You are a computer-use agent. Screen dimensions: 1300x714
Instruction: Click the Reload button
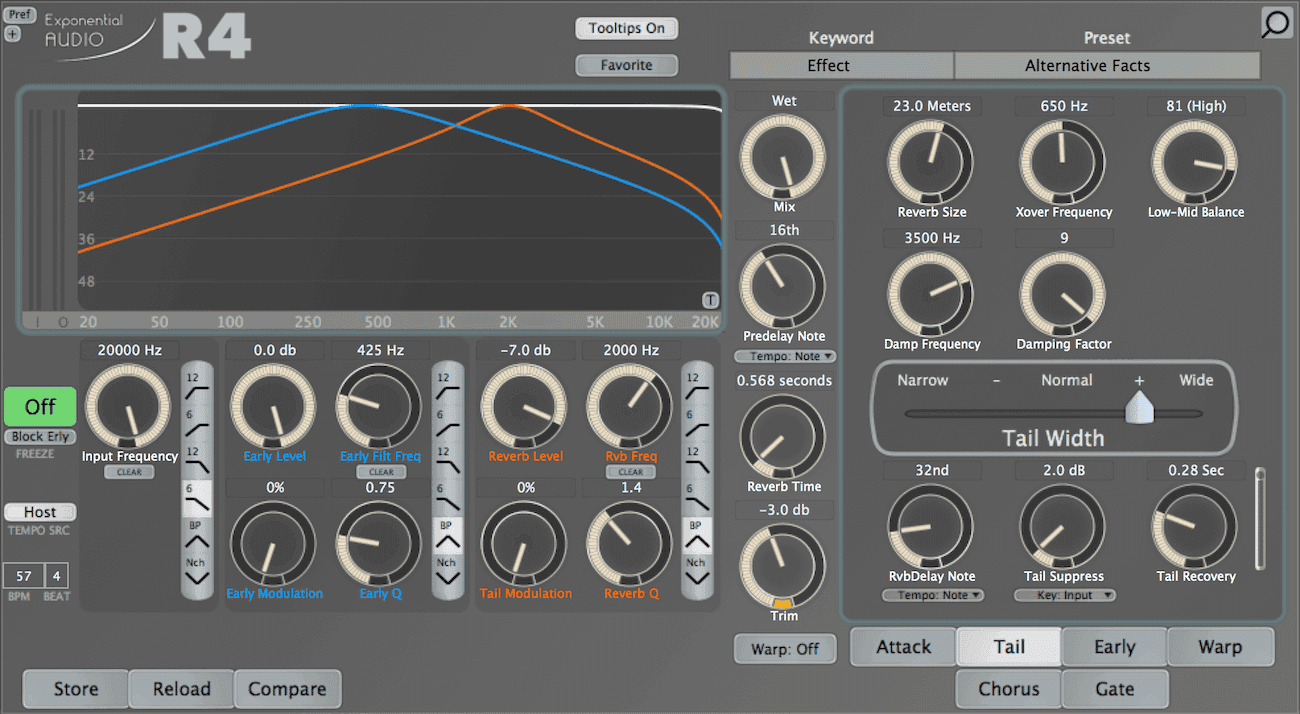click(x=182, y=689)
